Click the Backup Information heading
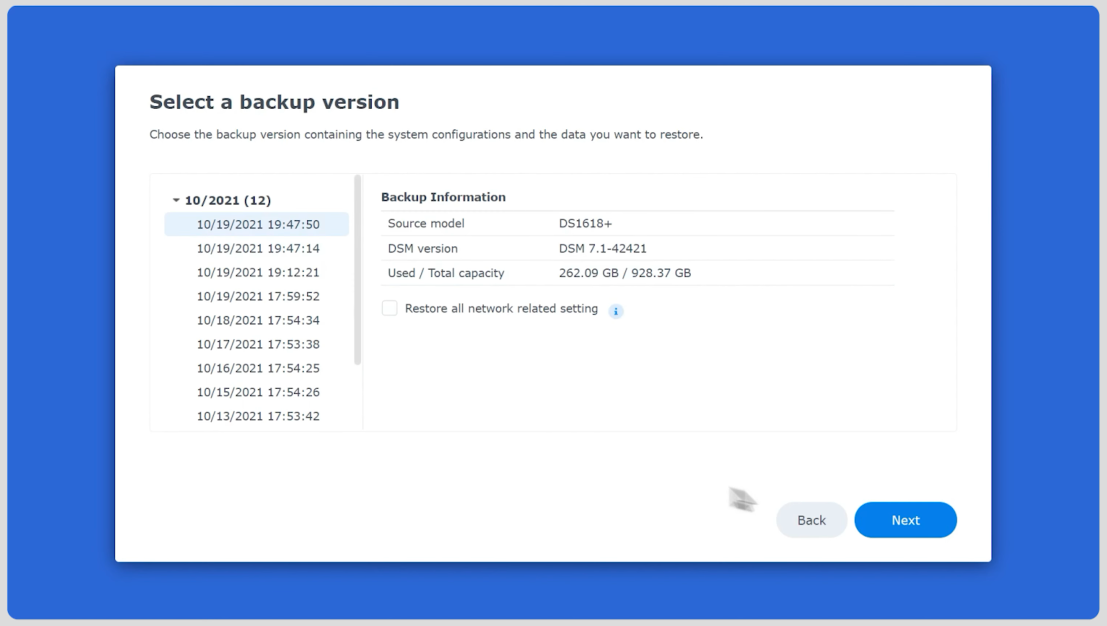This screenshot has width=1107, height=626. (x=443, y=197)
